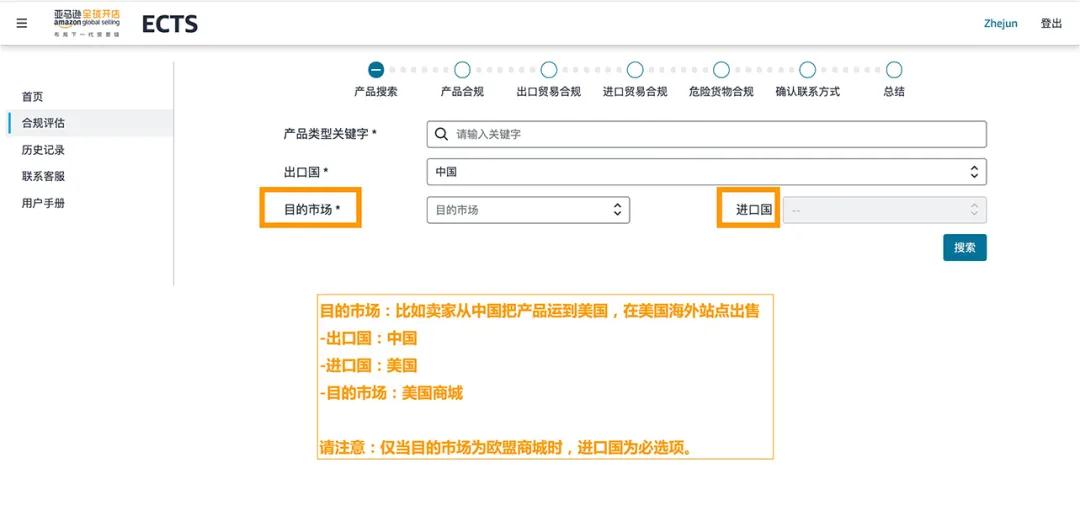Screen dimensions: 1080x527
Task: Open the 出口国 dropdown showing 中国
Action: coord(707,172)
